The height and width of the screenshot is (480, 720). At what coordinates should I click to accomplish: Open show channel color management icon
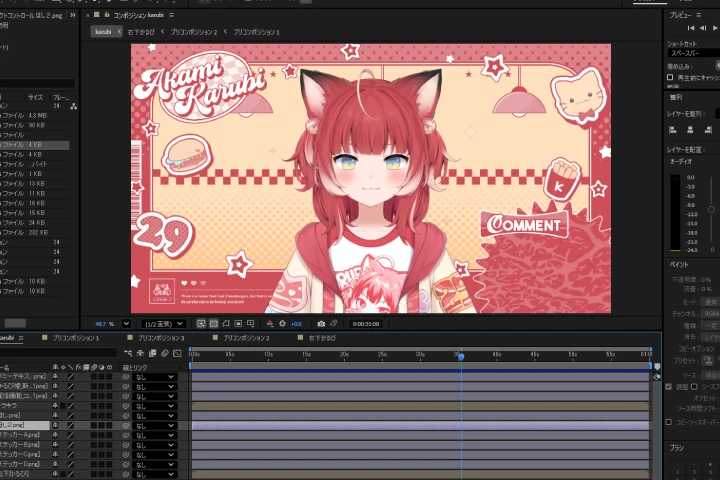coord(270,324)
